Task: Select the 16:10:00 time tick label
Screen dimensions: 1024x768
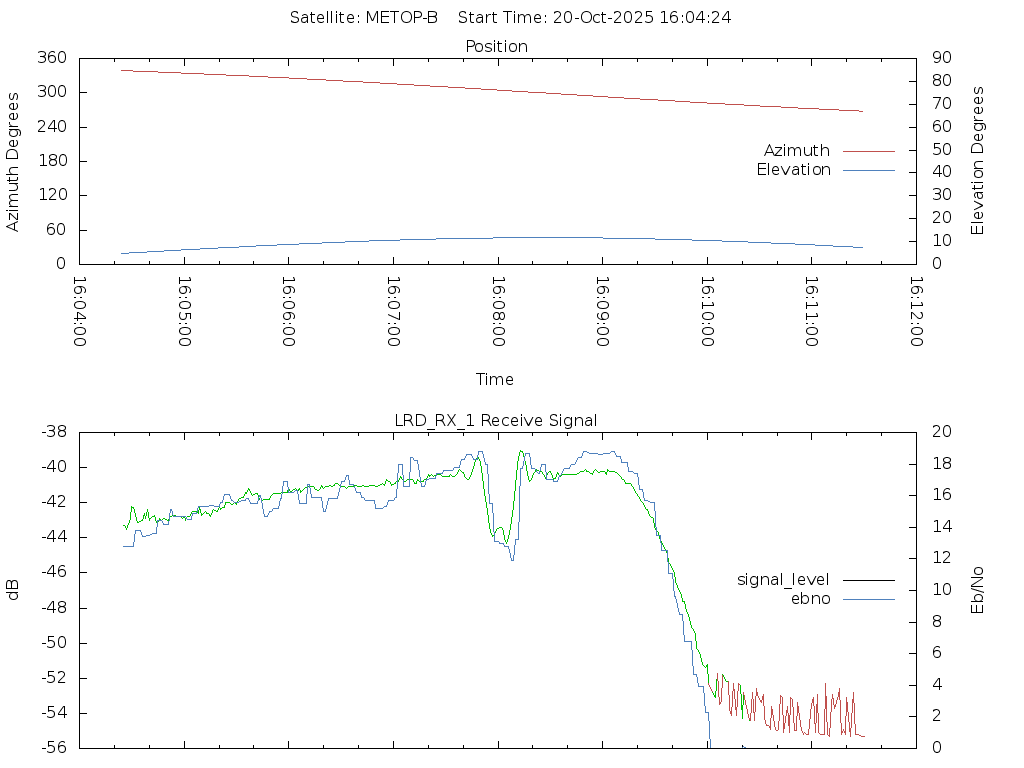Action: (706, 312)
